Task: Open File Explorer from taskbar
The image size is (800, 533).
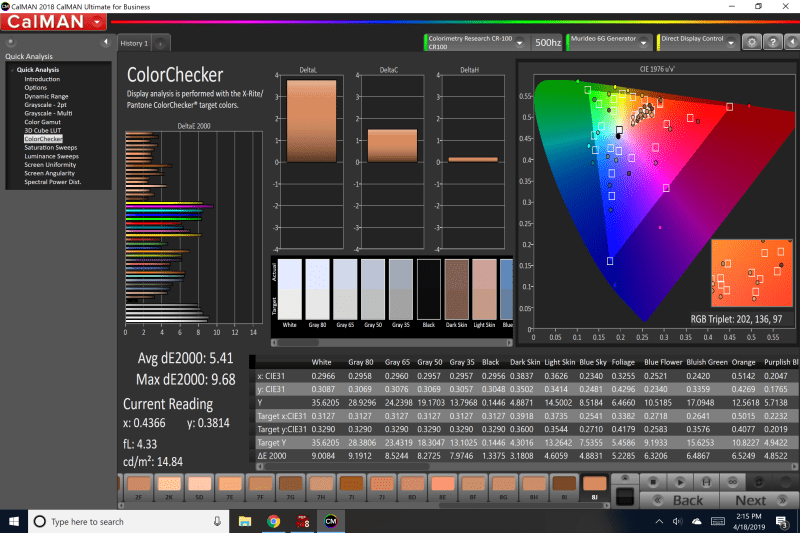Action: (x=245, y=521)
